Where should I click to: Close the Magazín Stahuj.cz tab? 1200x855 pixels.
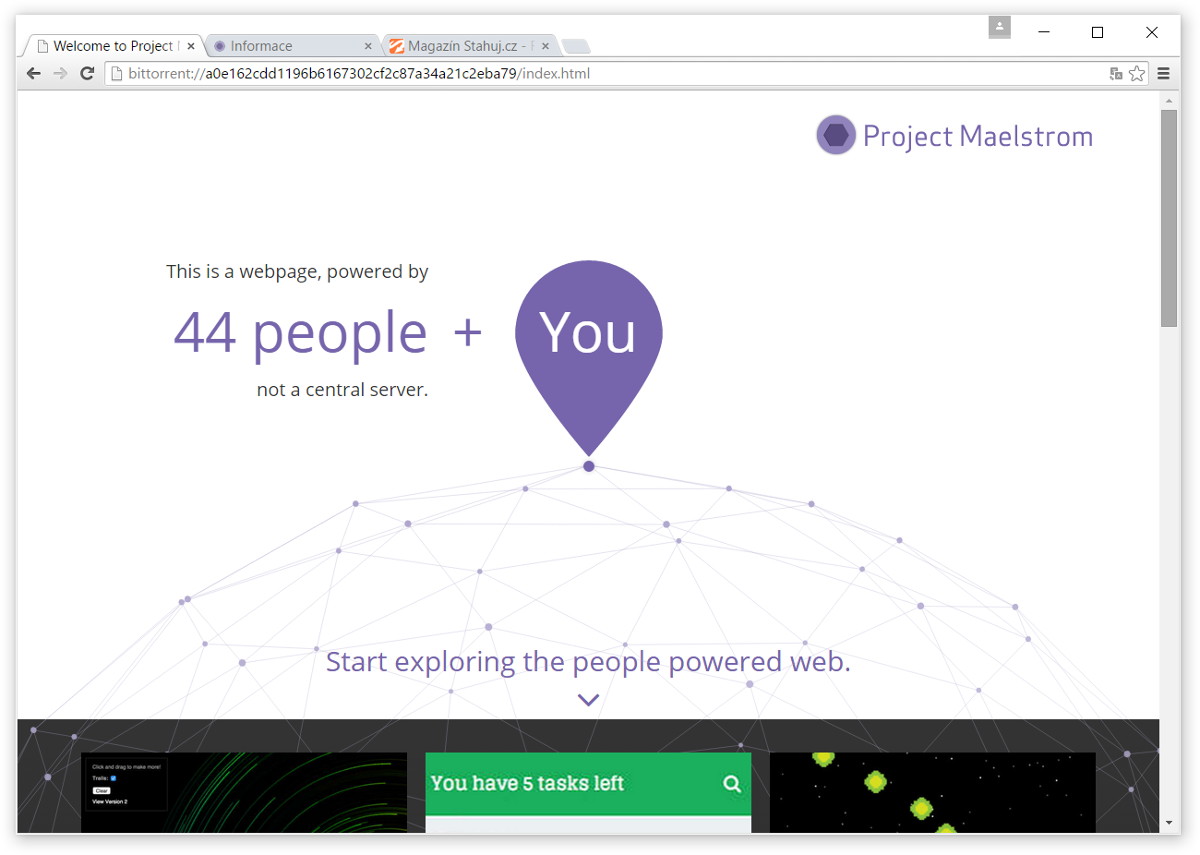(x=545, y=46)
